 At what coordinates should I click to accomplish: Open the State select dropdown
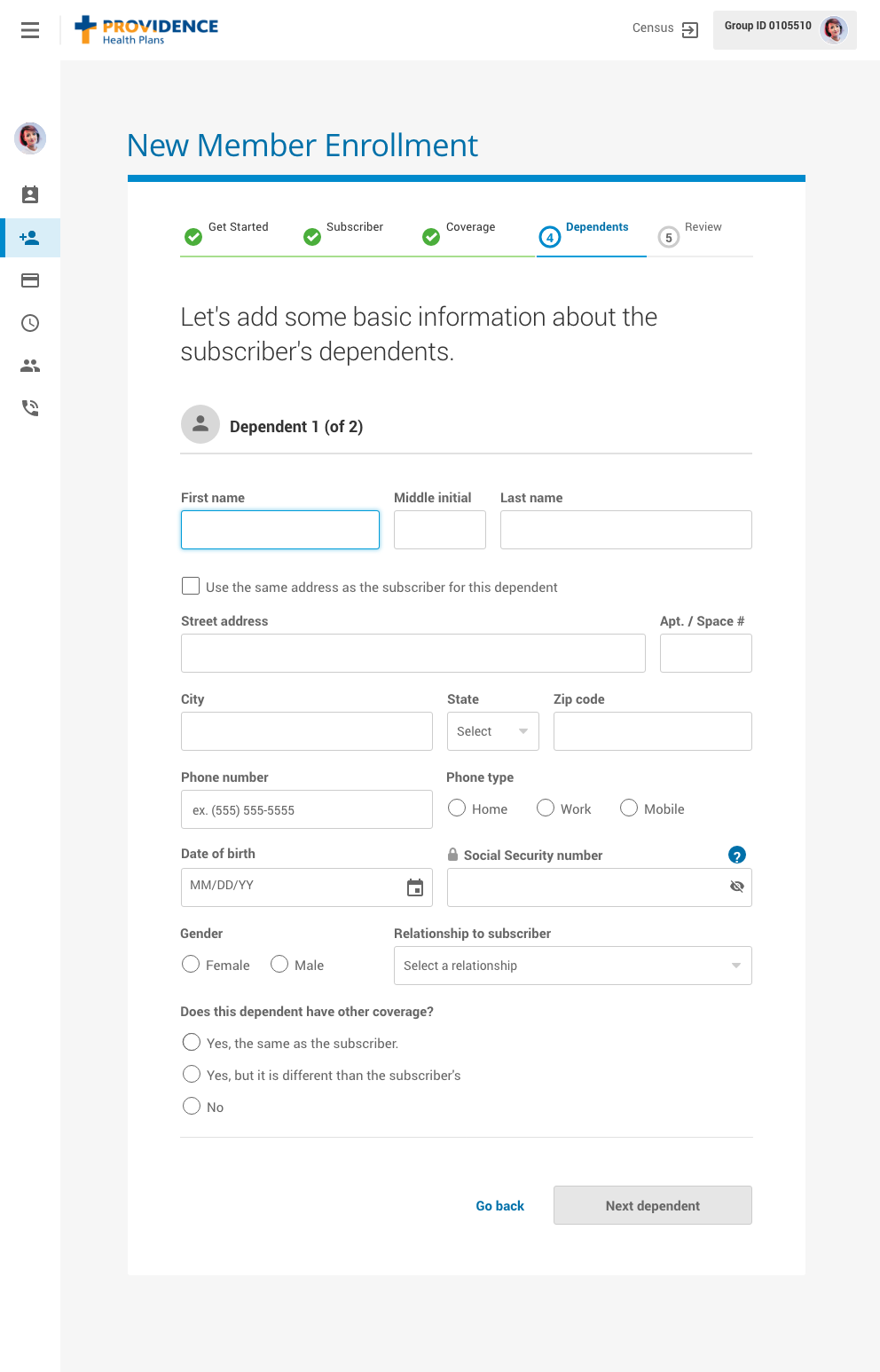coord(493,731)
